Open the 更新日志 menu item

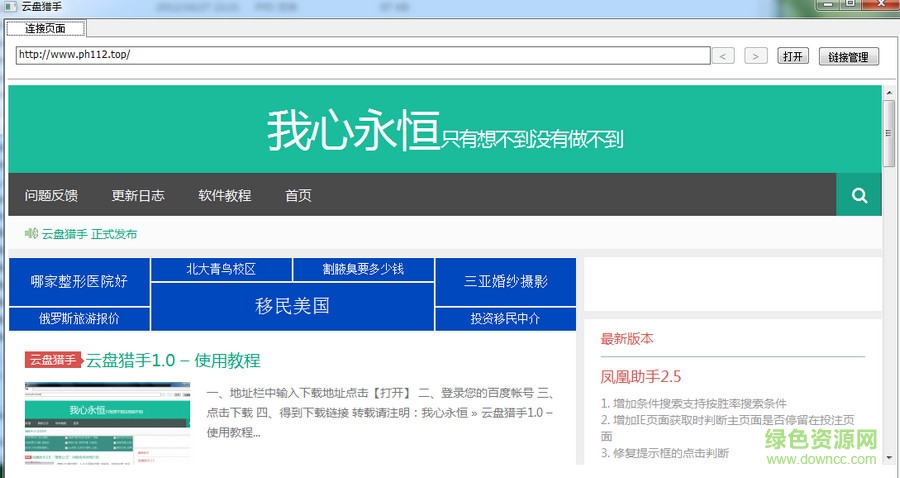pos(138,195)
